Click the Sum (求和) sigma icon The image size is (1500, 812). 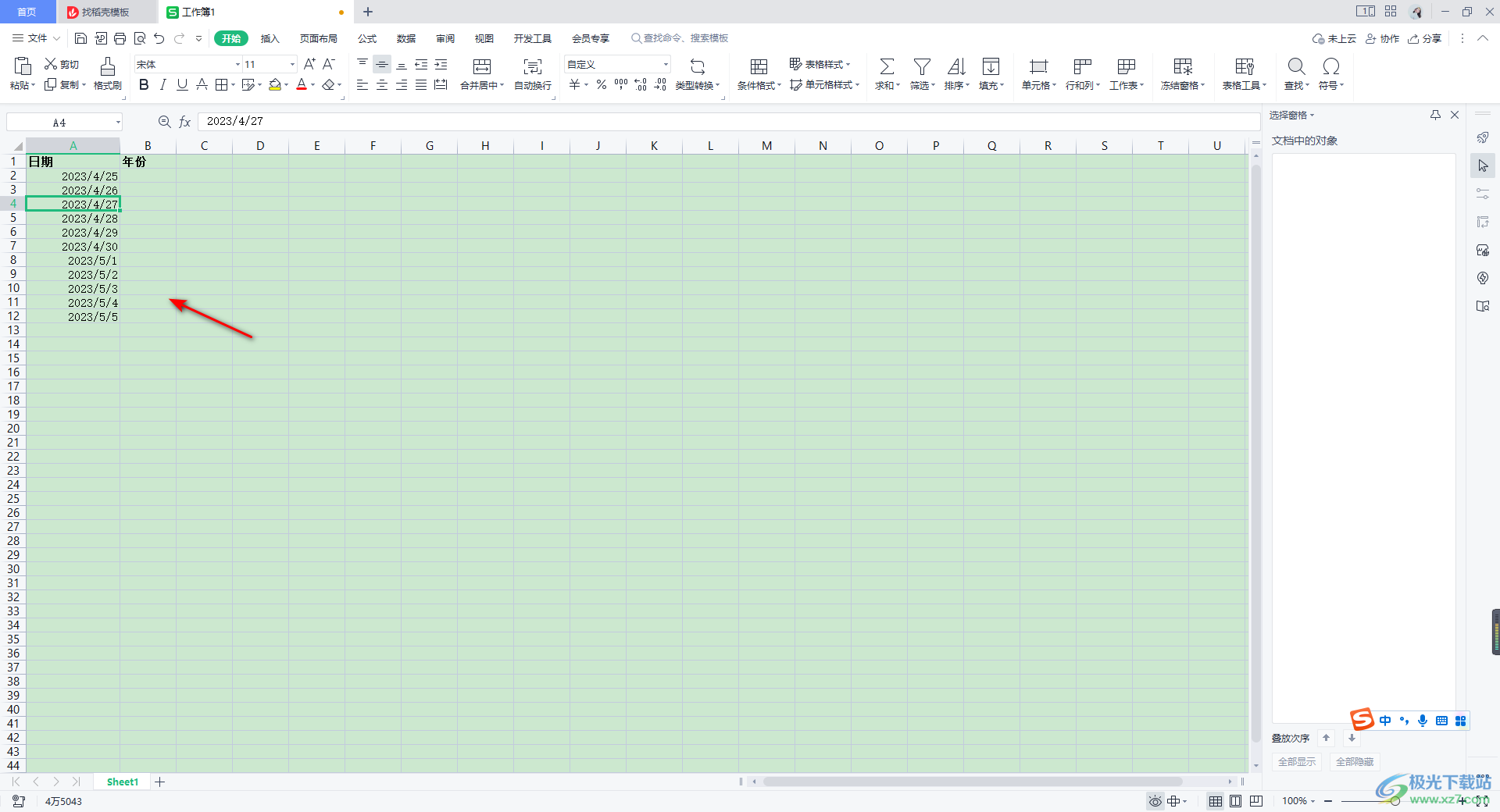click(887, 66)
